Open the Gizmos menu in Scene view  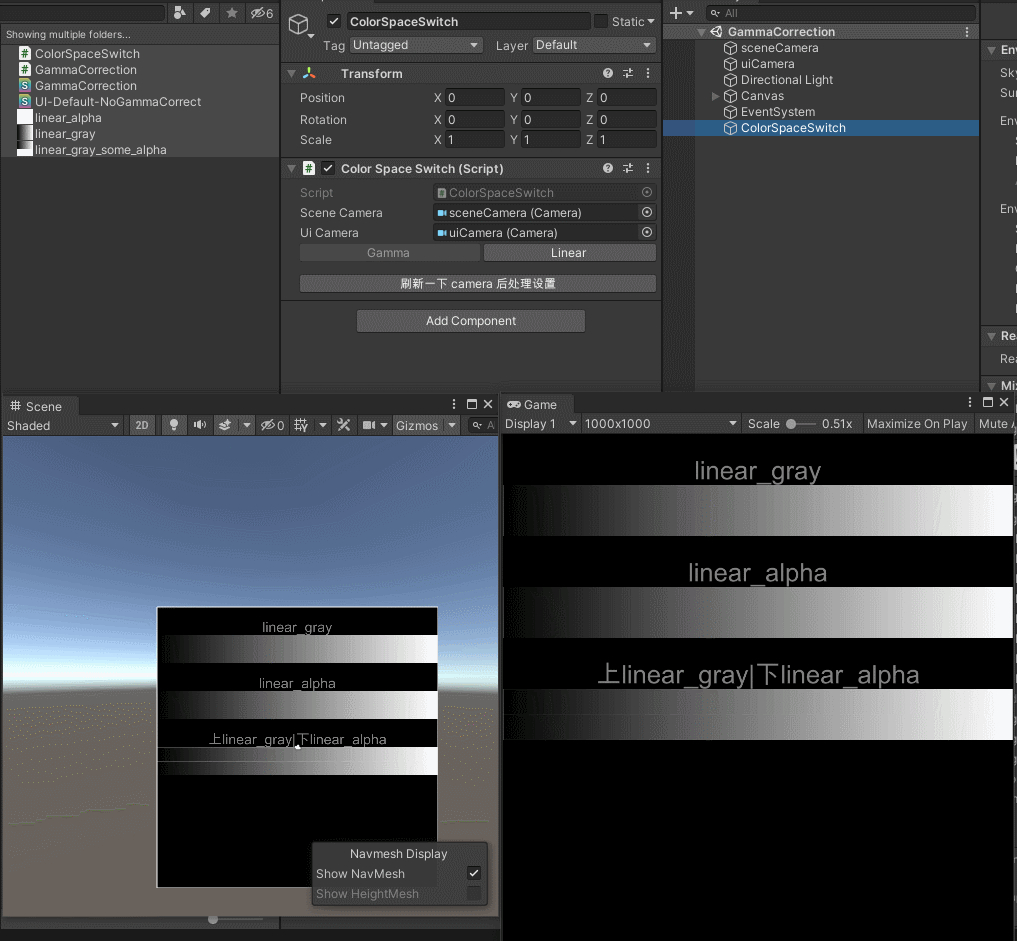420,424
